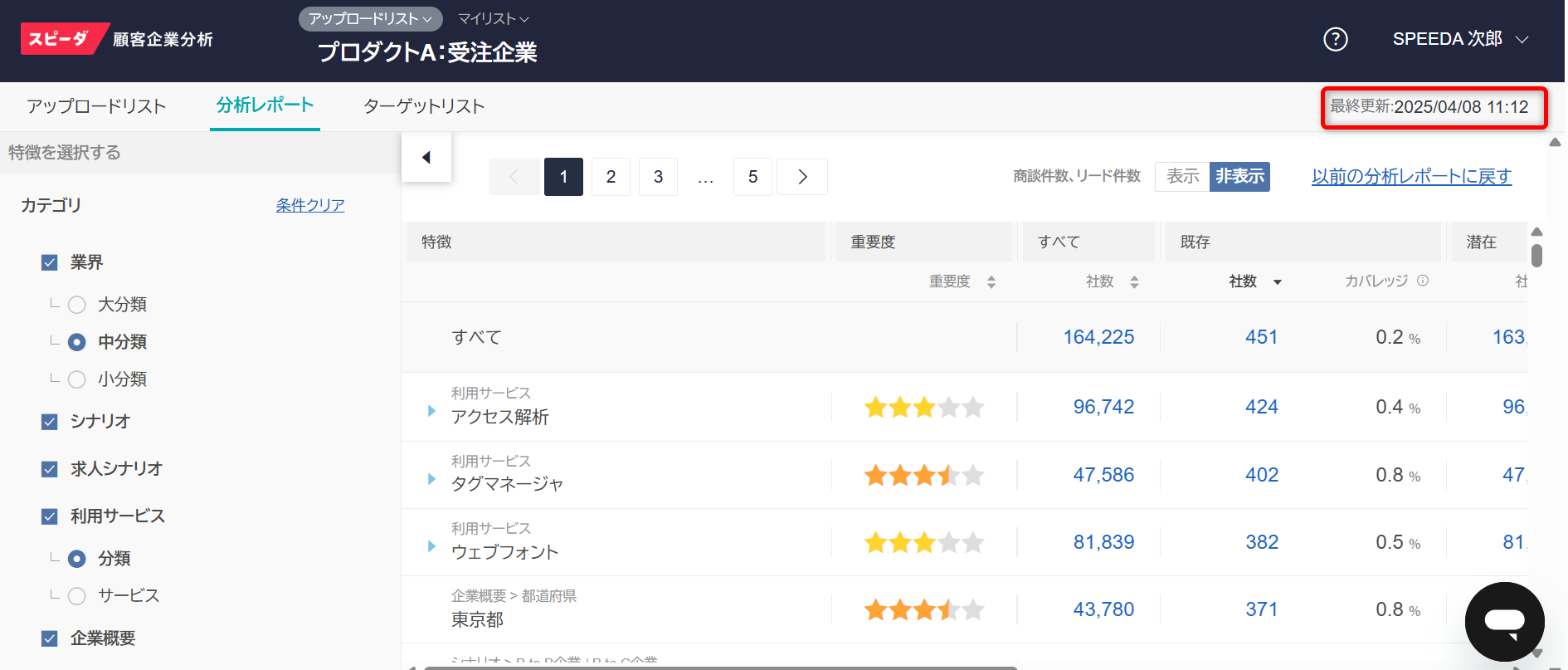Click 以前の分析レポートに戻す link
The height and width of the screenshot is (670, 1568).
pos(1411,176)
